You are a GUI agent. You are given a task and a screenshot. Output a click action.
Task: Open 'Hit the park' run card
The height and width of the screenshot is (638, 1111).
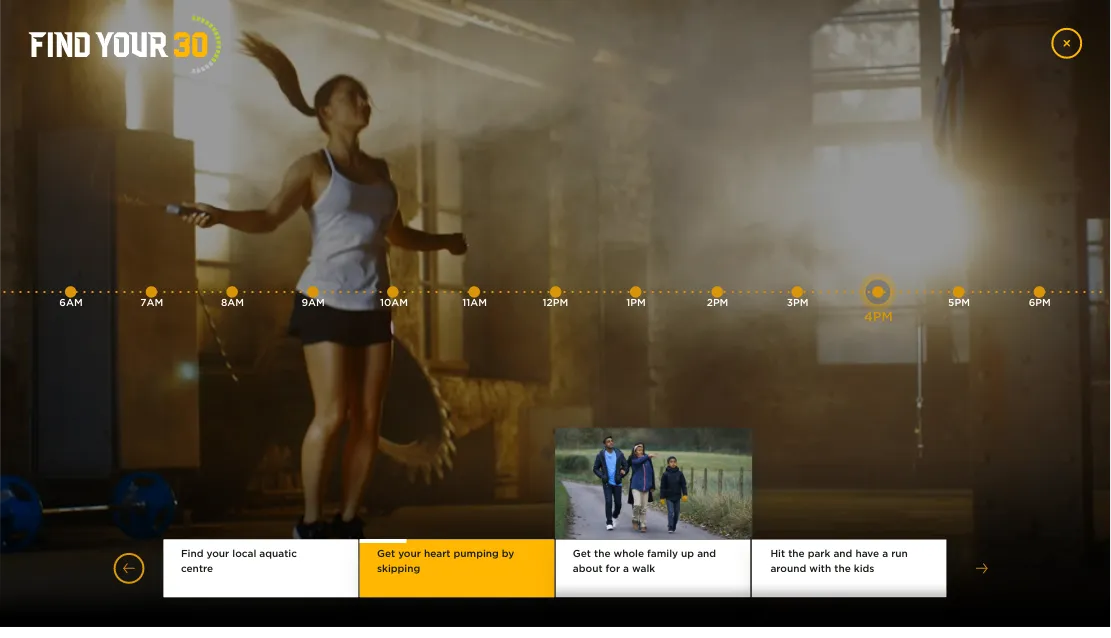pyautogui.click(x=849, y=569)
